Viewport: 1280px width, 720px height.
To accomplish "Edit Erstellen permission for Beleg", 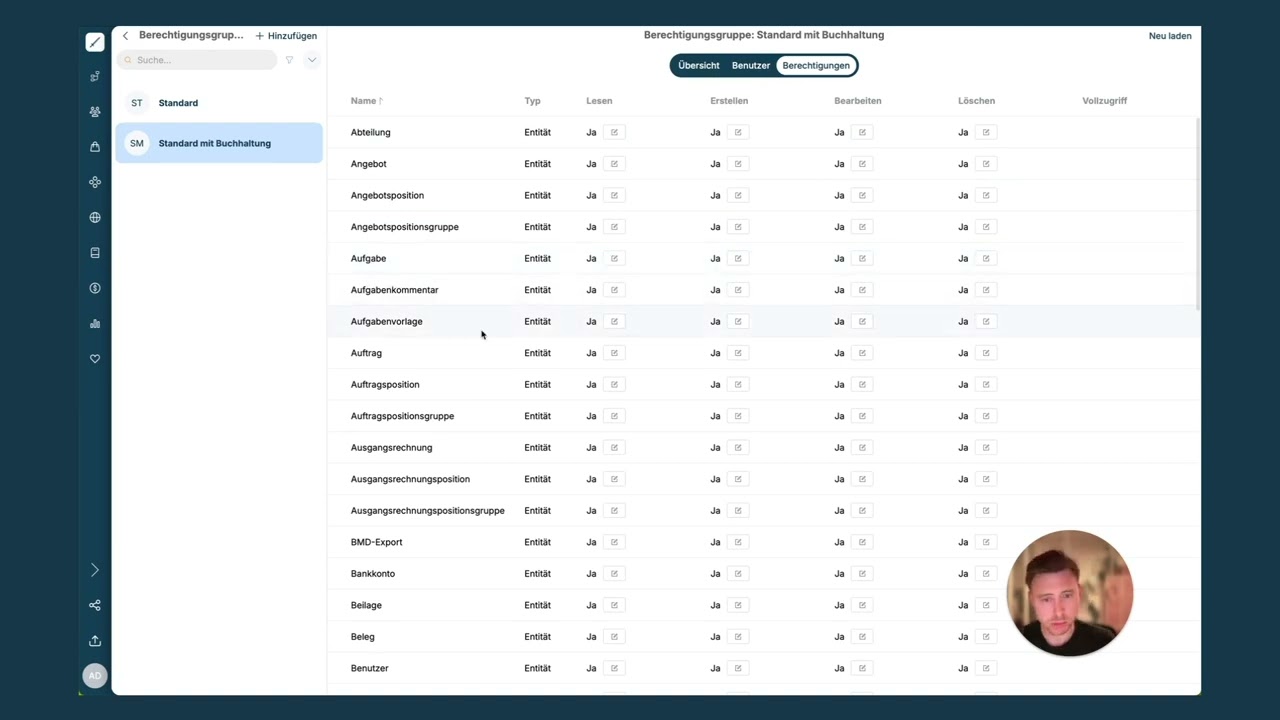I will click(x=738, y=636).
